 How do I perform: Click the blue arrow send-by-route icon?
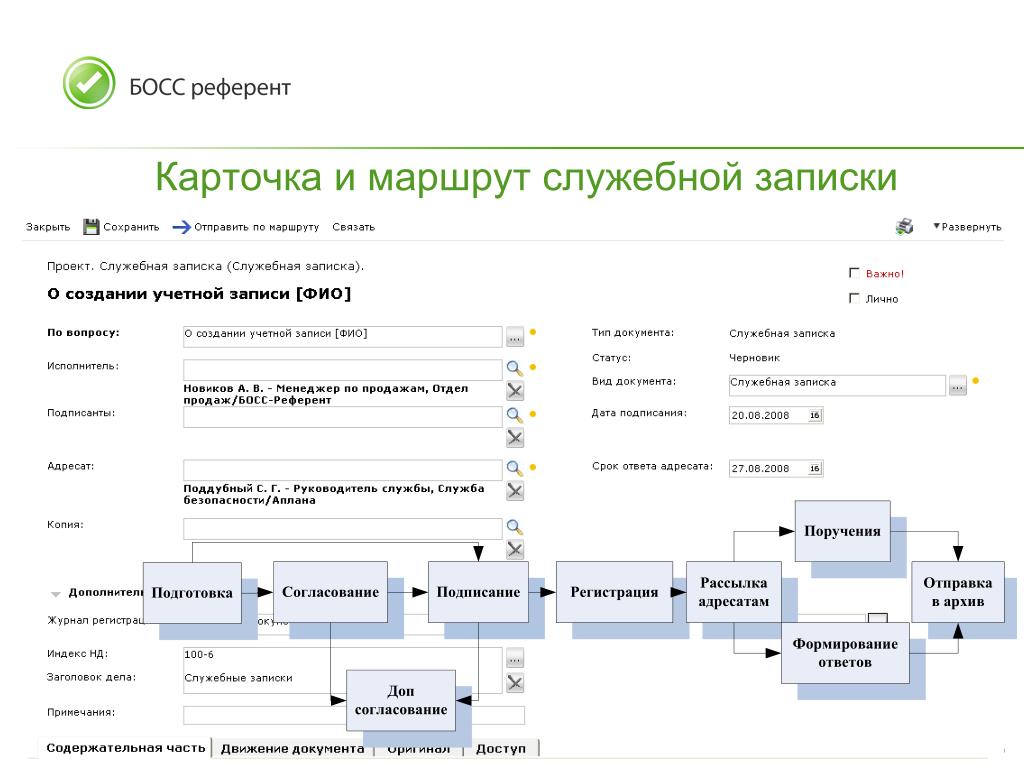[181, 227]
